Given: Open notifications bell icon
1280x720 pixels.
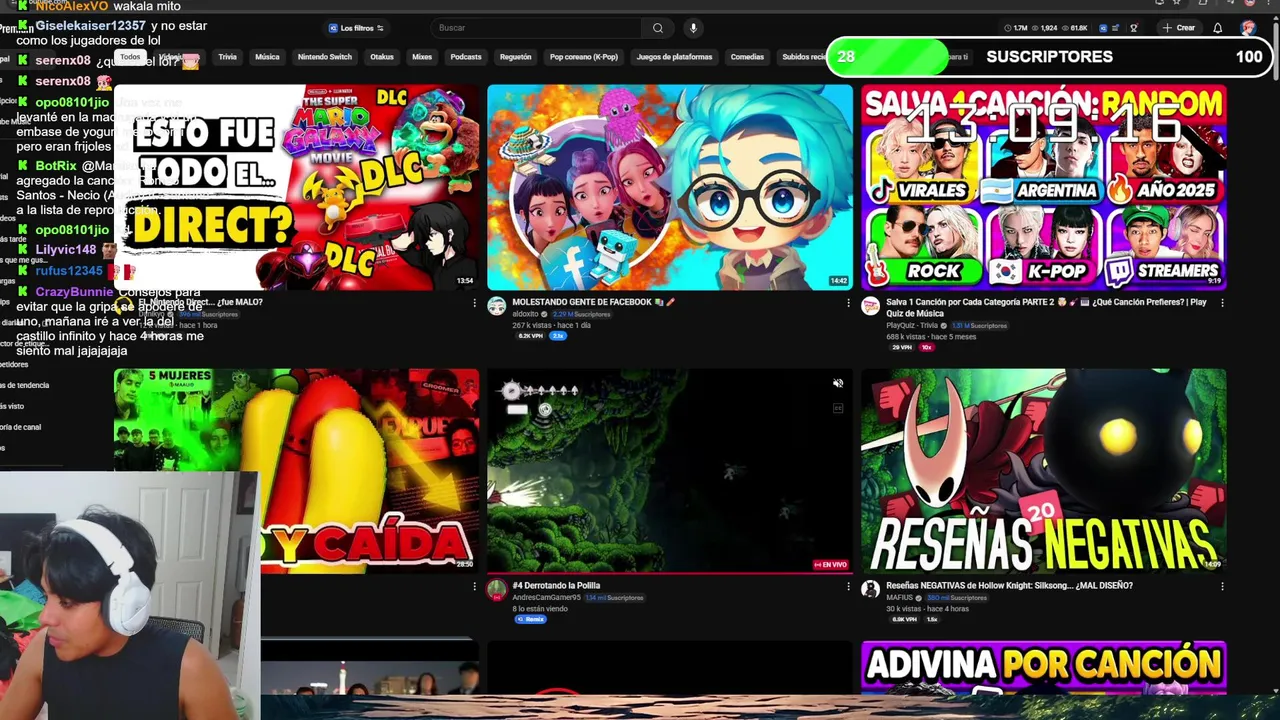Looking at the screenshot, I should pos(1217,28).
